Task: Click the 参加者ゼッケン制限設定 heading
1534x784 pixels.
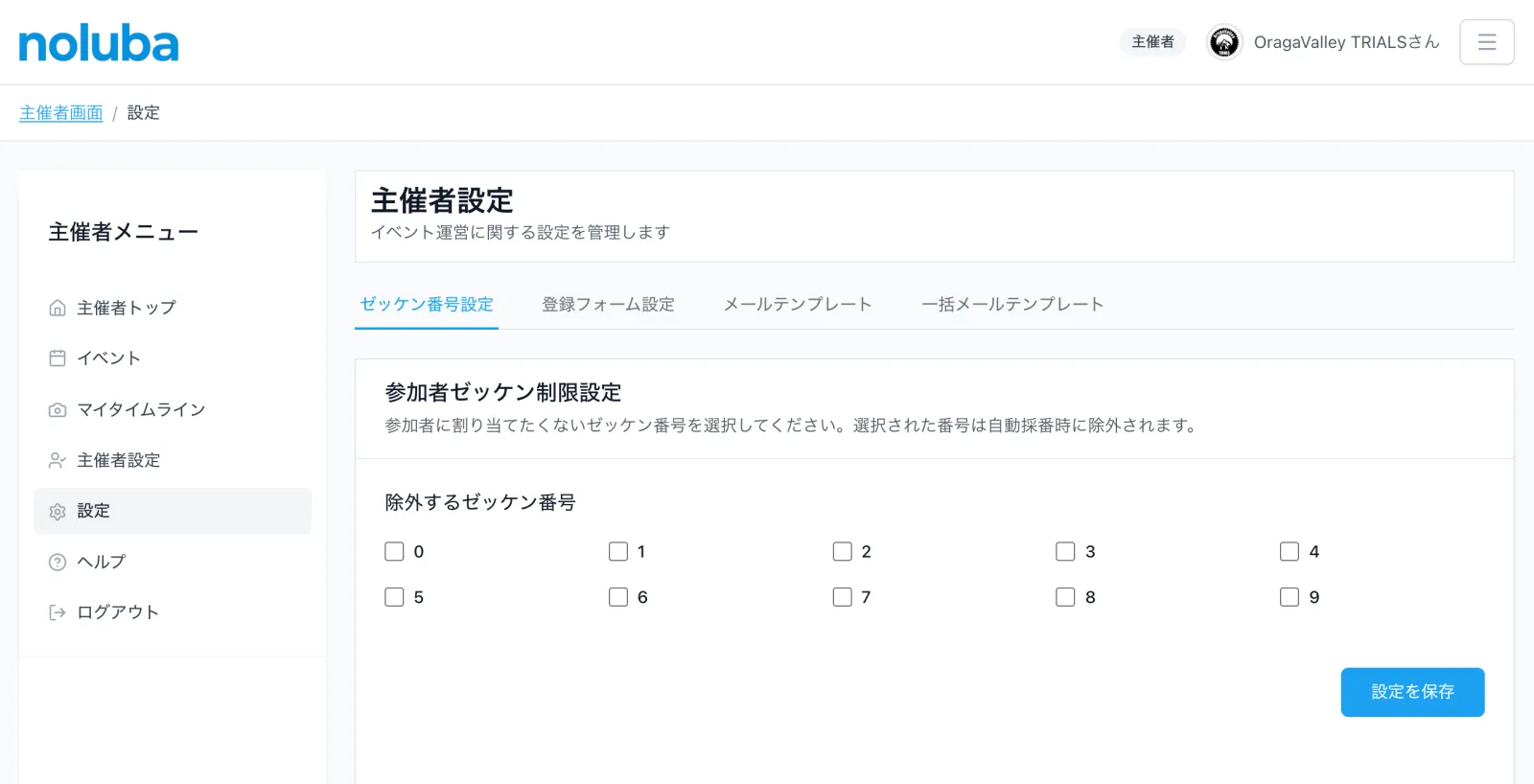Action: click(503, 393)
